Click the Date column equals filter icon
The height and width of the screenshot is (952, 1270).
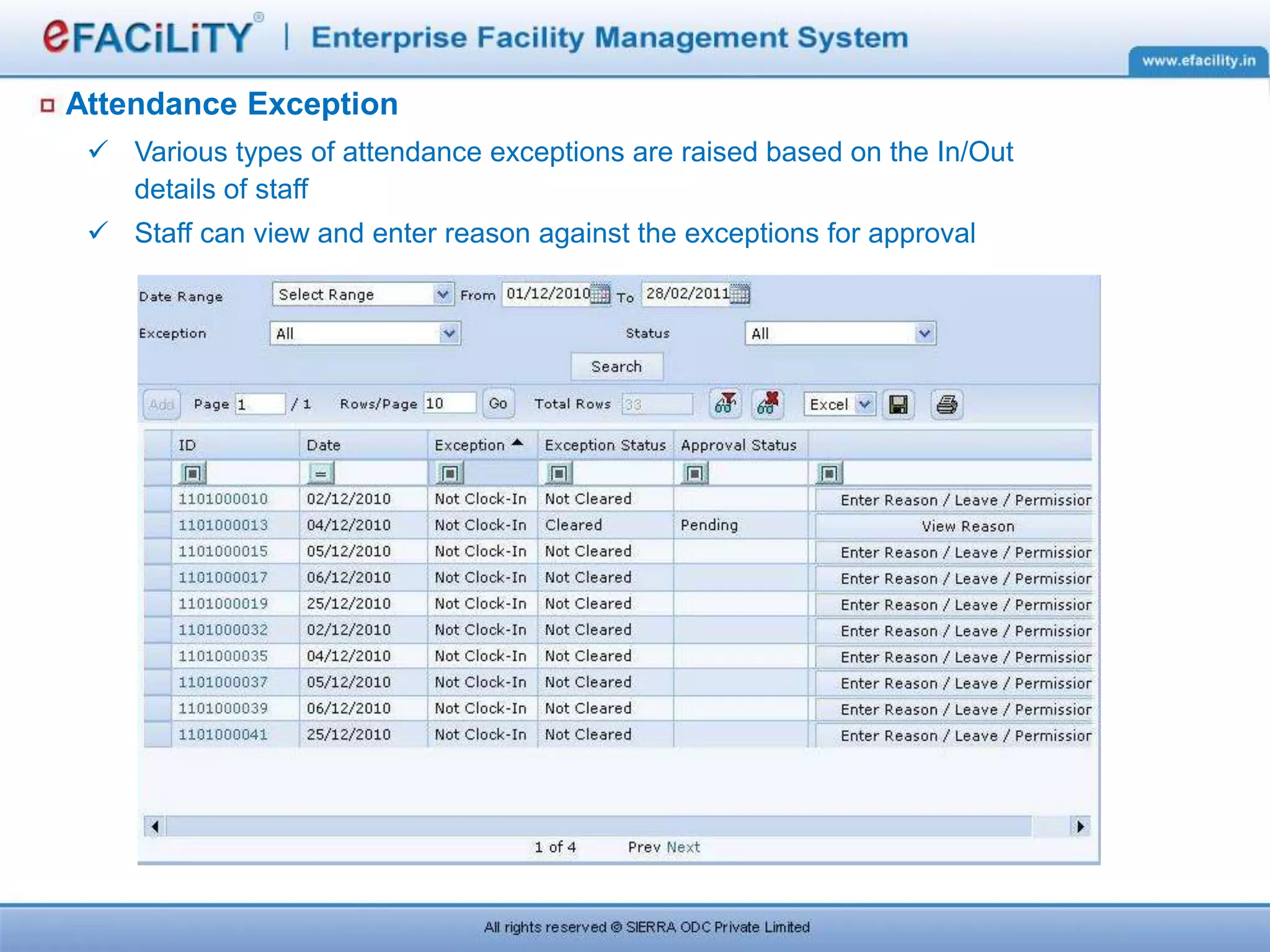[321, 474]
